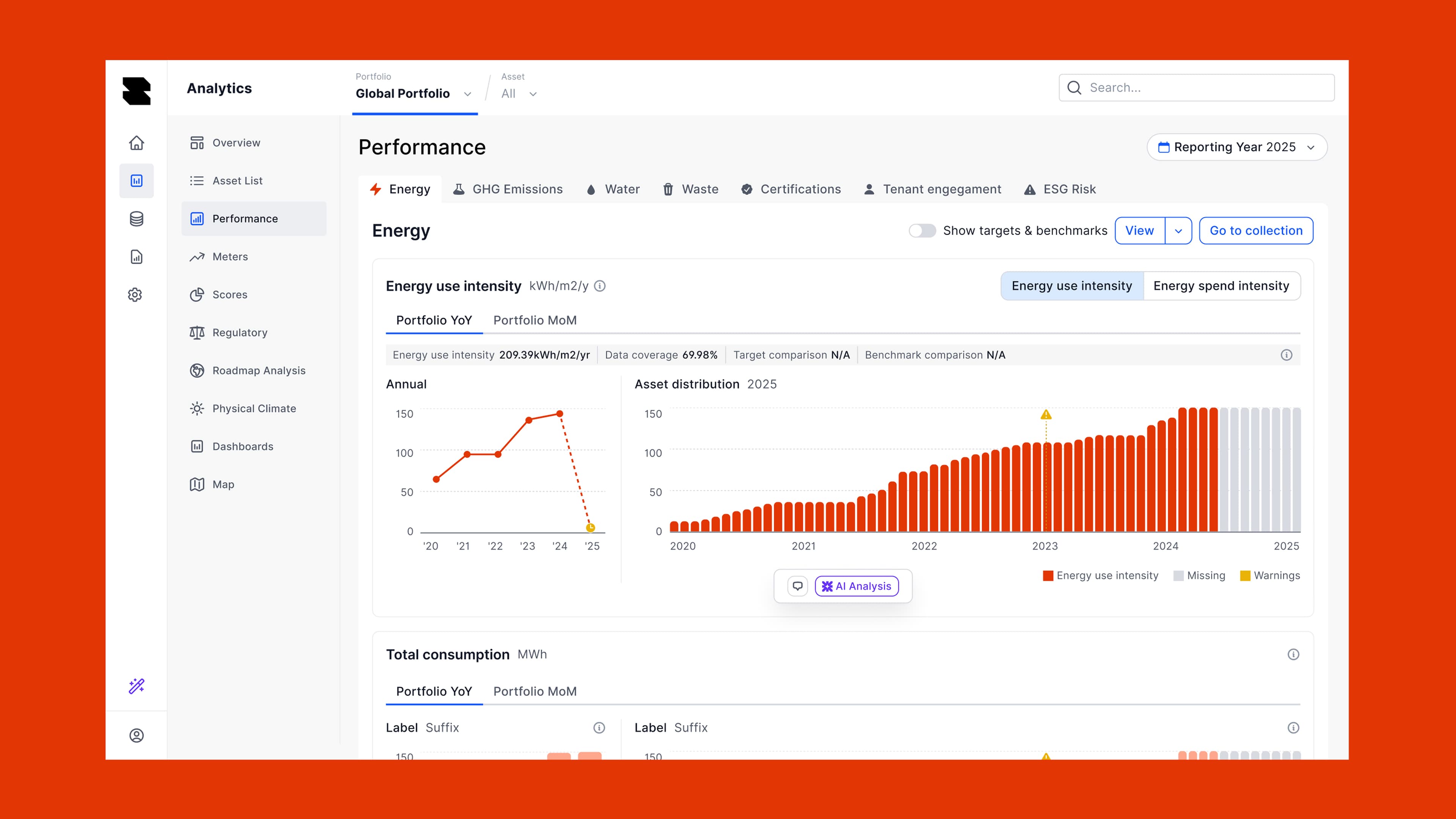Screen dimensions: 1456x819
Task: Run AI Analysis on the chart
Action: (857, 586)
